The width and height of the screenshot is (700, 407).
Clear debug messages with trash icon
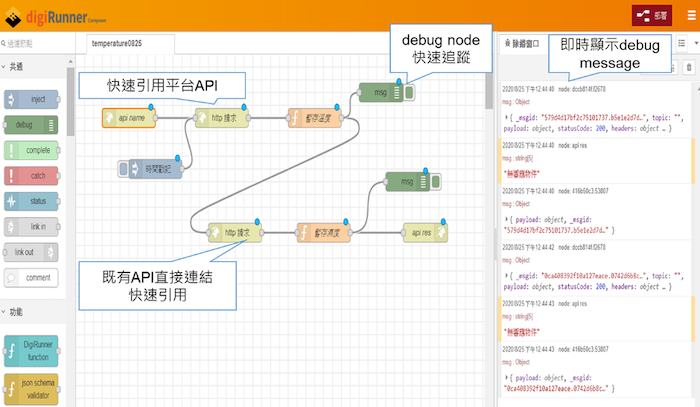pos(689,67)
